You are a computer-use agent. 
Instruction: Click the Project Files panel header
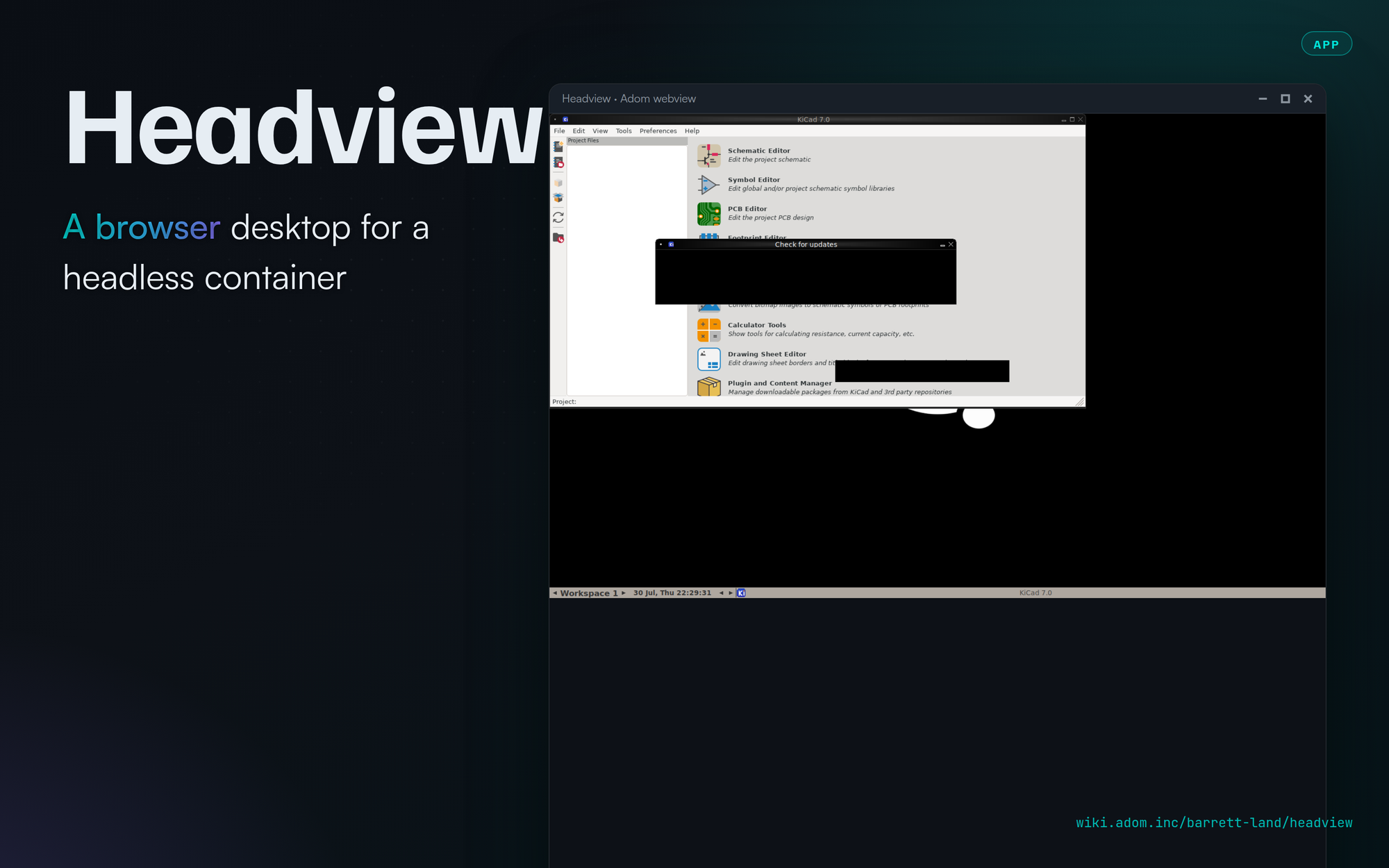point(627,141)
